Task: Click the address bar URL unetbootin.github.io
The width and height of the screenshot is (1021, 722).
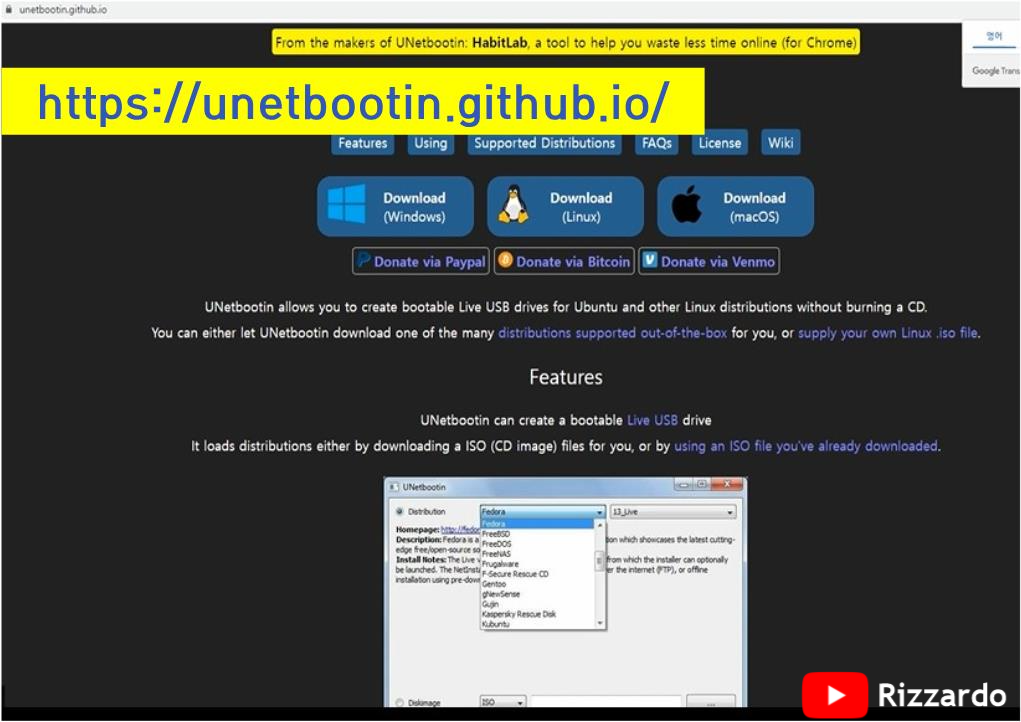Action: pos(63,10)
